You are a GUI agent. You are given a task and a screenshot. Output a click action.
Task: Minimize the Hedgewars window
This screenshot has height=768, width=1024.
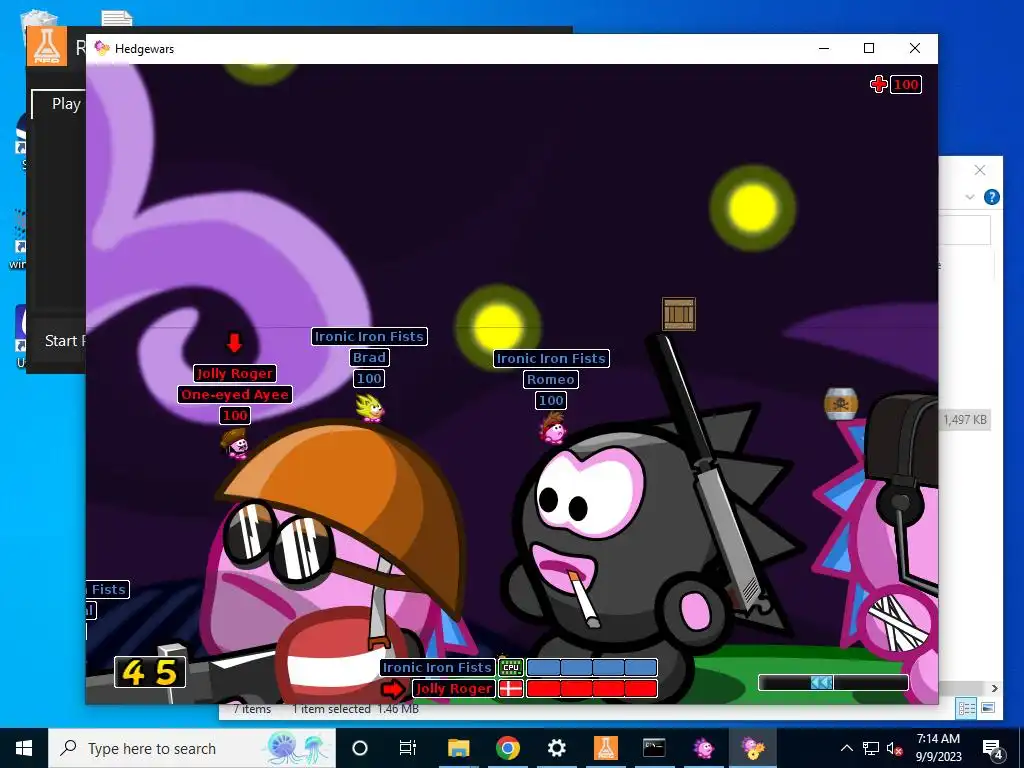tap(824, 48)
